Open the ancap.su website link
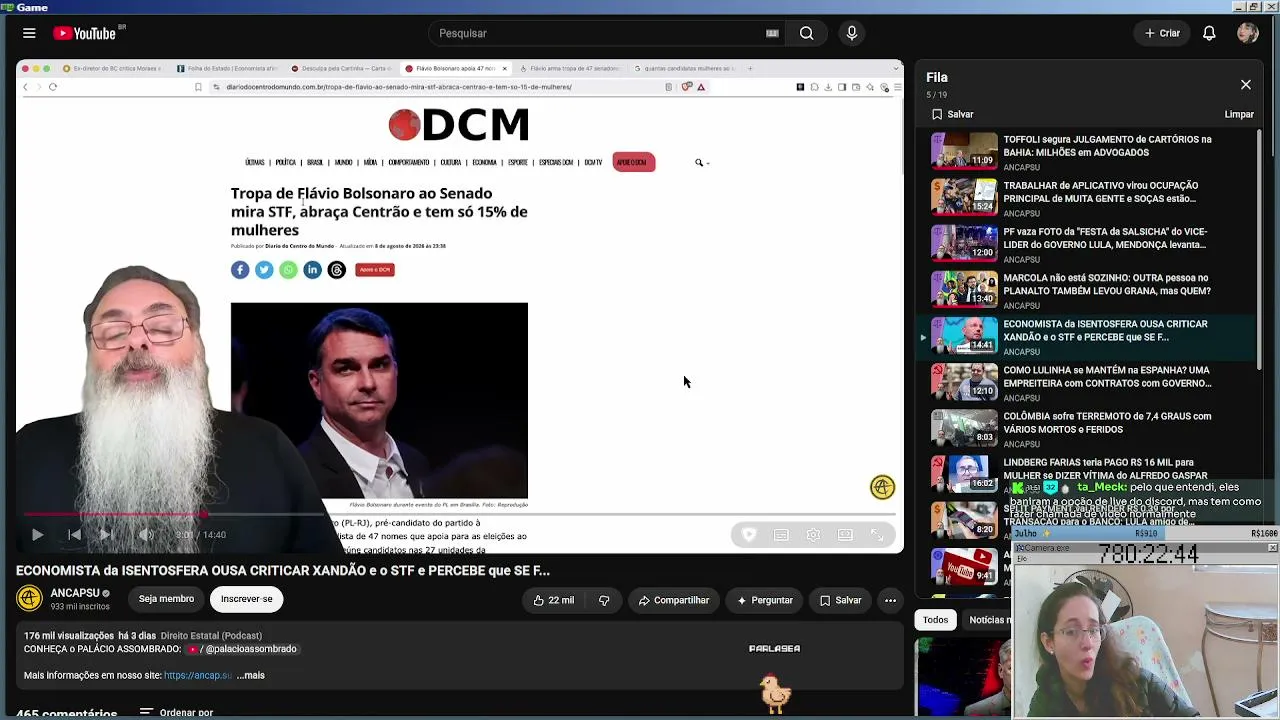 click(x=198, y=675)
